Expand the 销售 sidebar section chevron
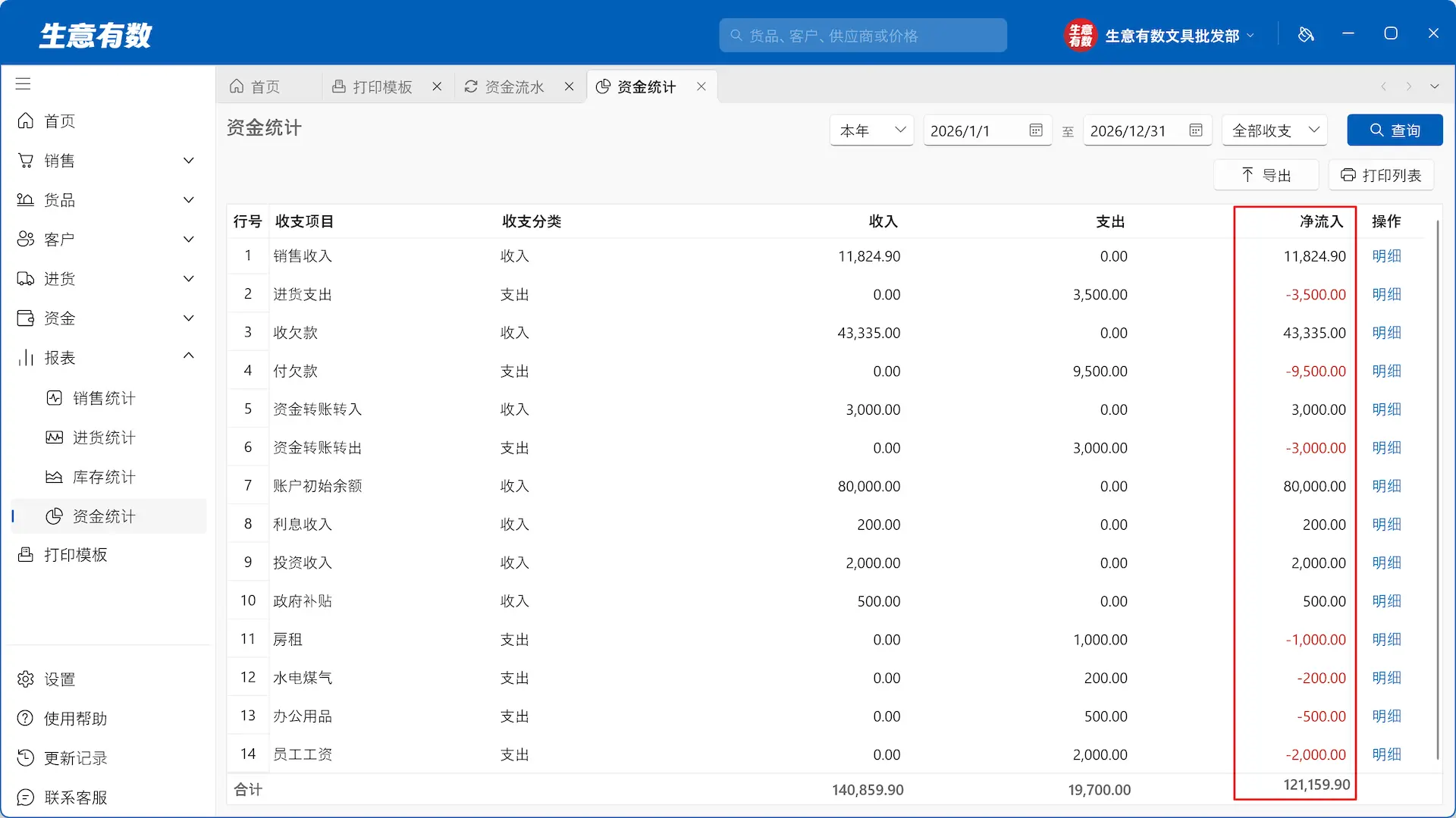This screenshot has width=1456, height=818. [x=189, y=161]
